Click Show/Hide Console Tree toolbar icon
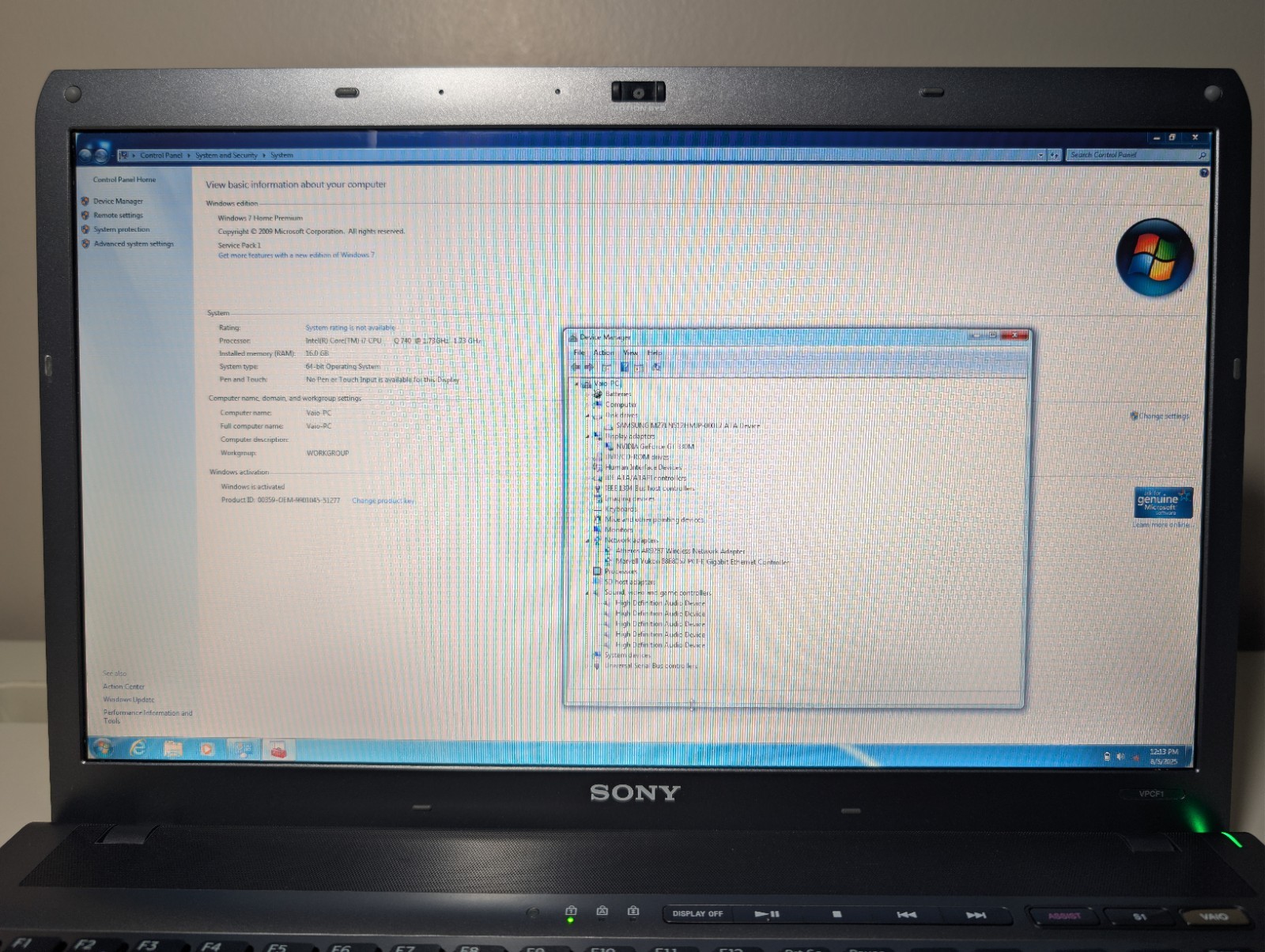This screenshot has width=1265, height=952. click(606, 367)
